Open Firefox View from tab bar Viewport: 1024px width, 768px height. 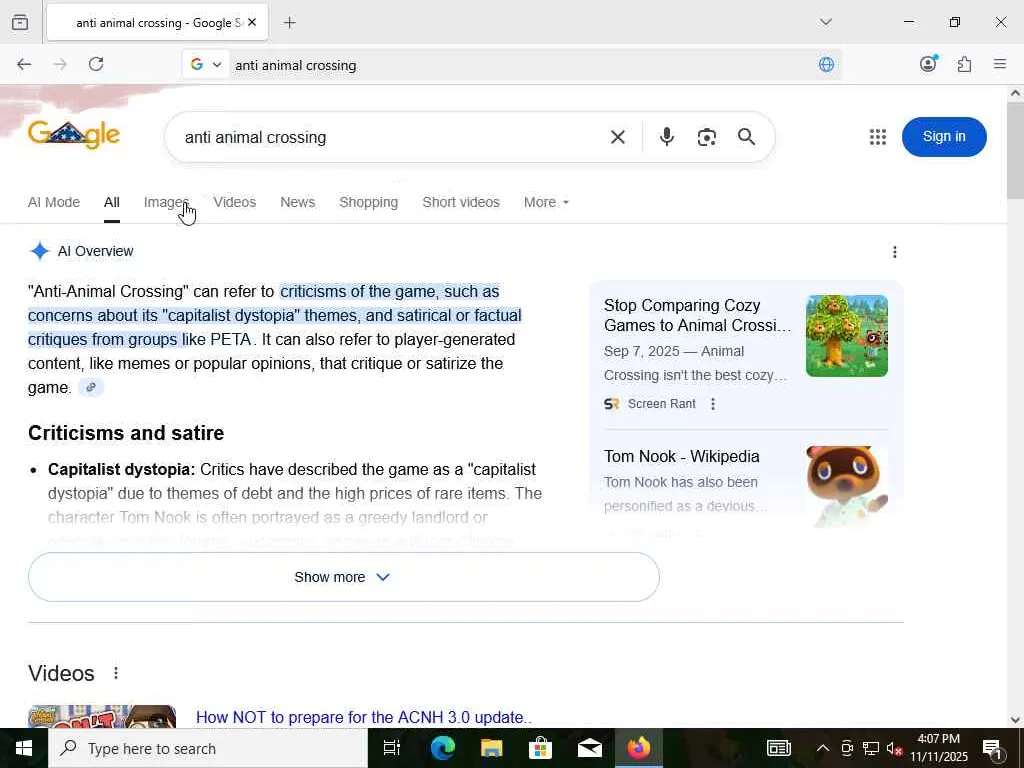pos(20,22)
